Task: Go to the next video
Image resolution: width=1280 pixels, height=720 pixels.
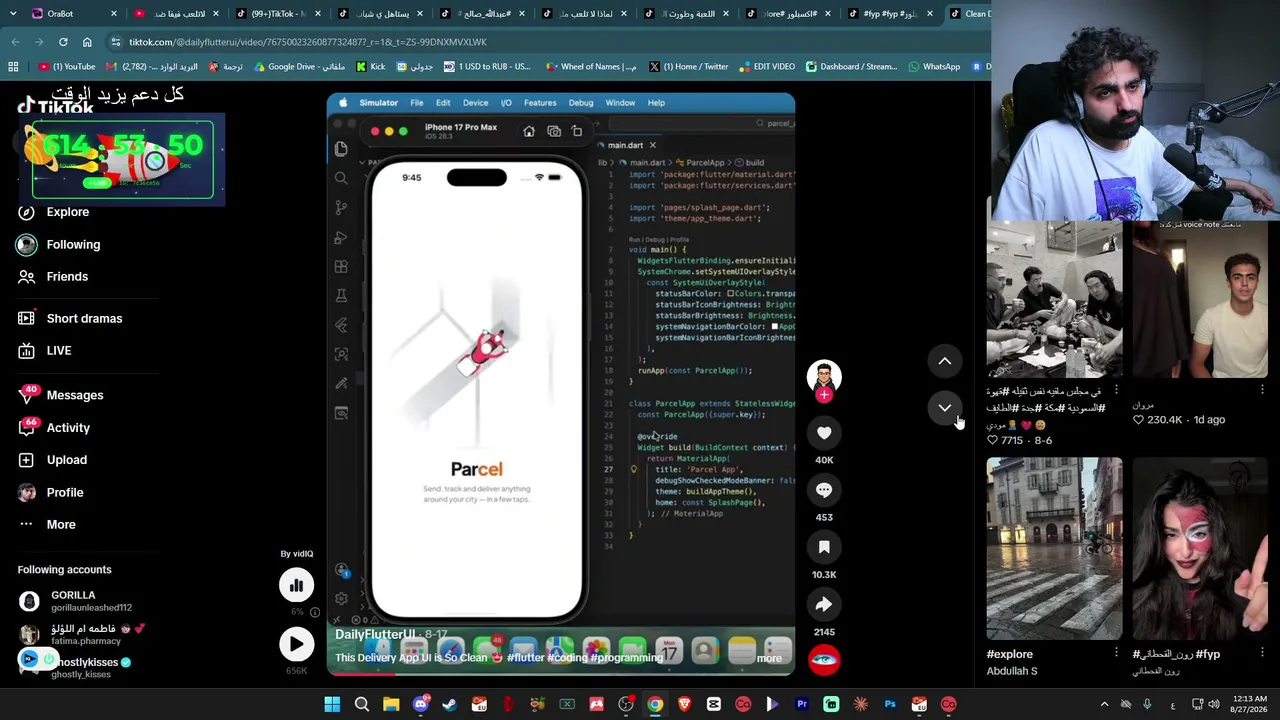Action: tap(945, 408)
